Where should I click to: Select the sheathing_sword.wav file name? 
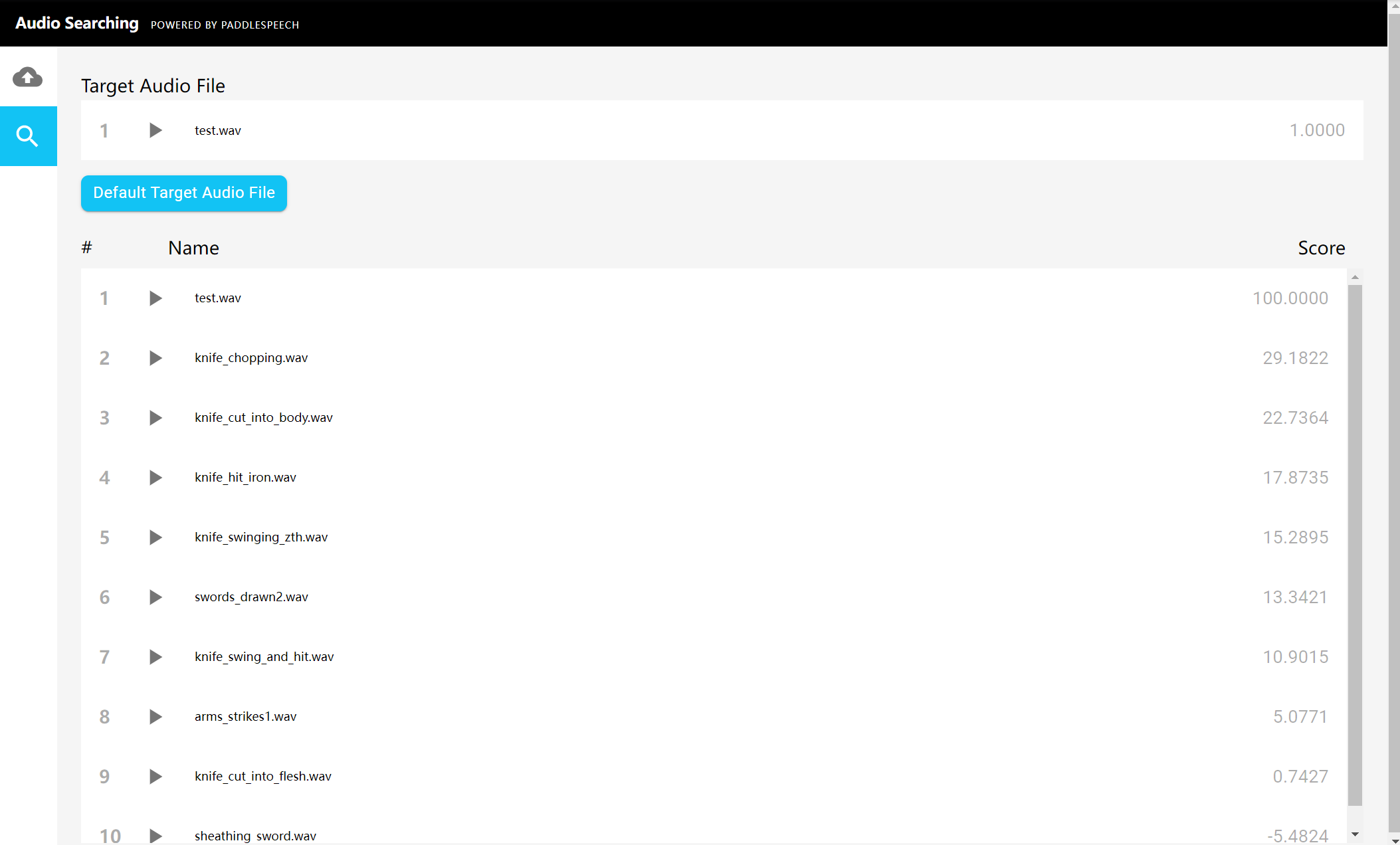point(255,836)
